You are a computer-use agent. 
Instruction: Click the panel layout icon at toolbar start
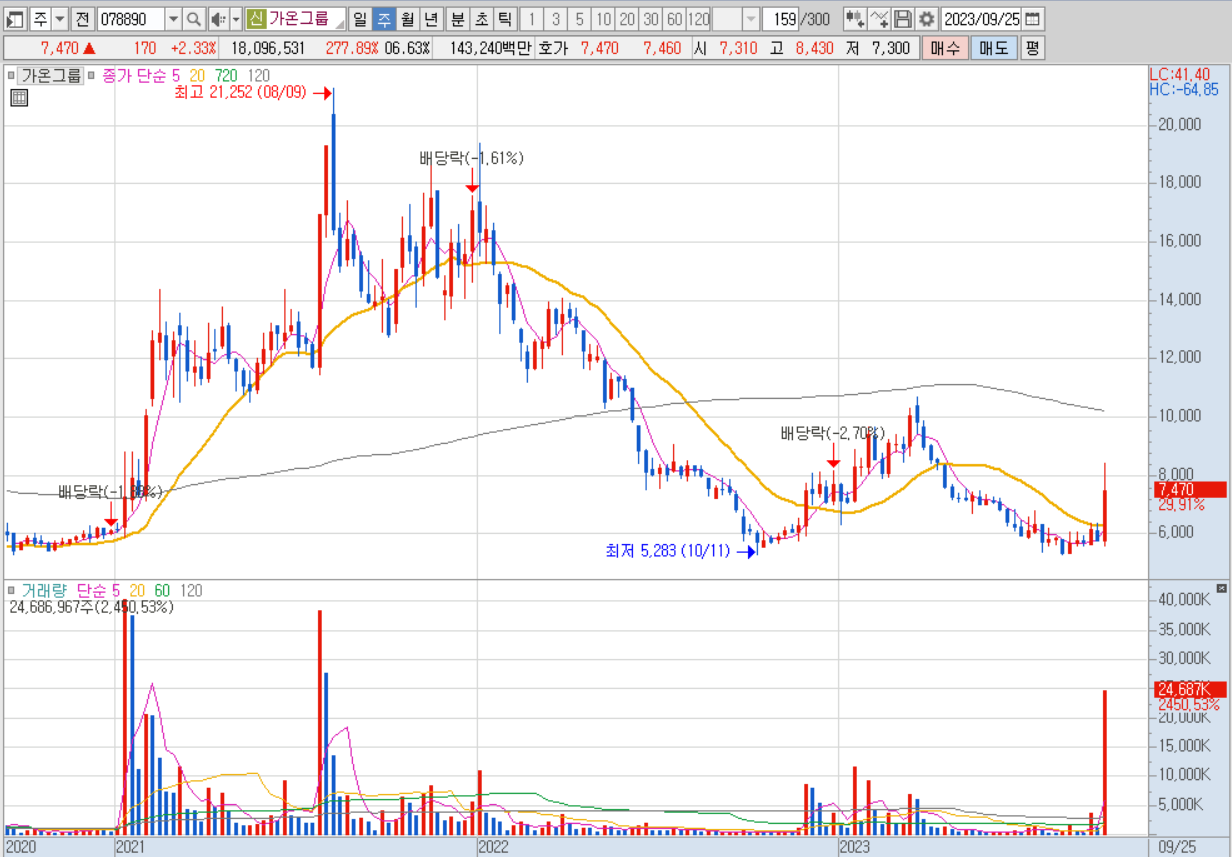click(x=15, y=19)
